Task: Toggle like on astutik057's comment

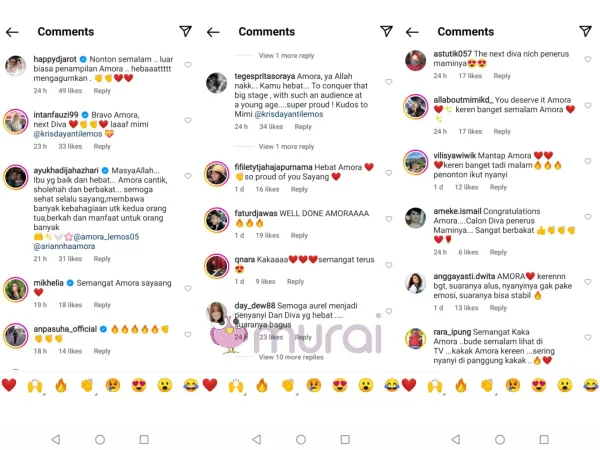Action: [588, 59]
